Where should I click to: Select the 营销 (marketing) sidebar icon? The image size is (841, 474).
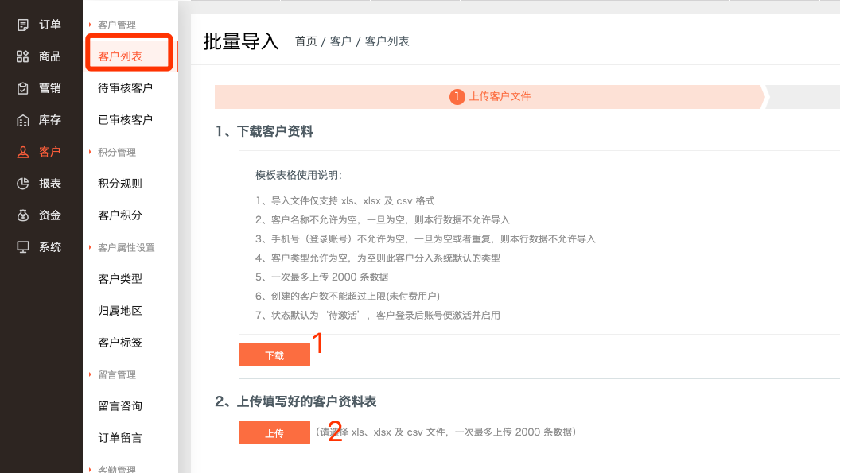pos(23,88)
